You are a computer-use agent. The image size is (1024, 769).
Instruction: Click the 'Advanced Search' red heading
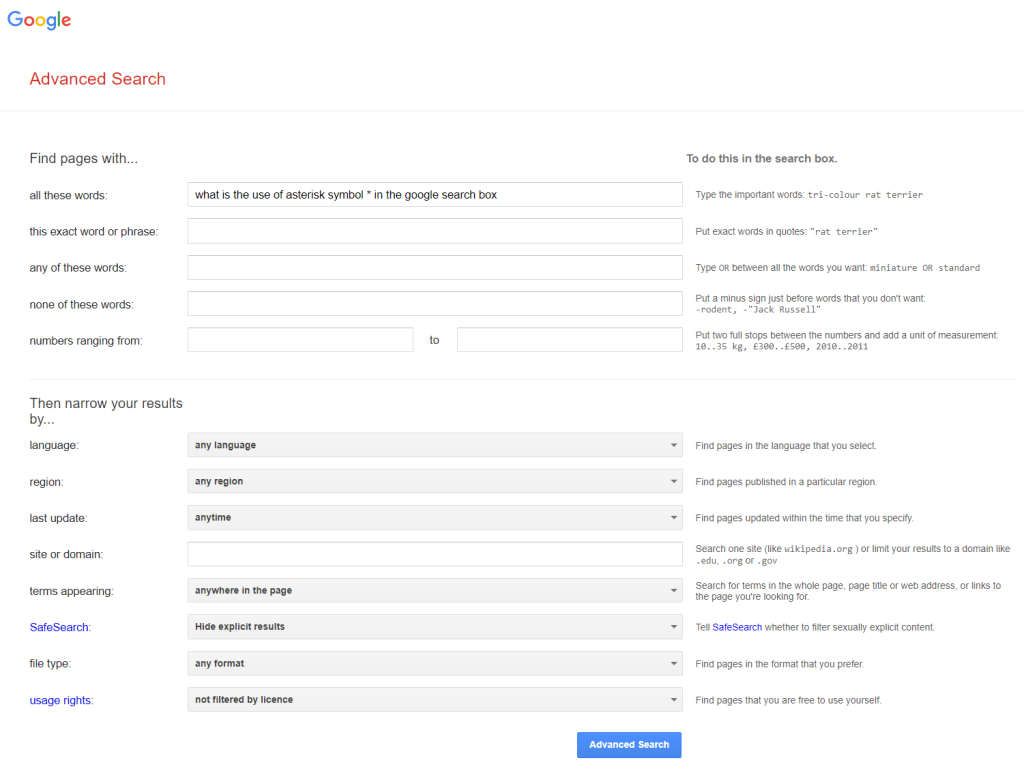pyautogui.click(x=97, y=79)
